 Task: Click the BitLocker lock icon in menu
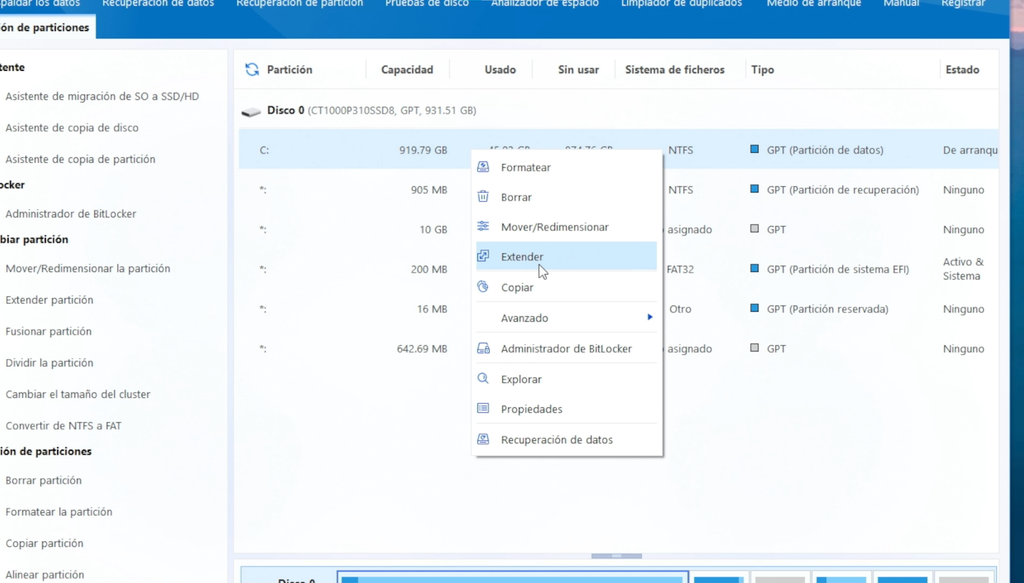pos(483,349)
